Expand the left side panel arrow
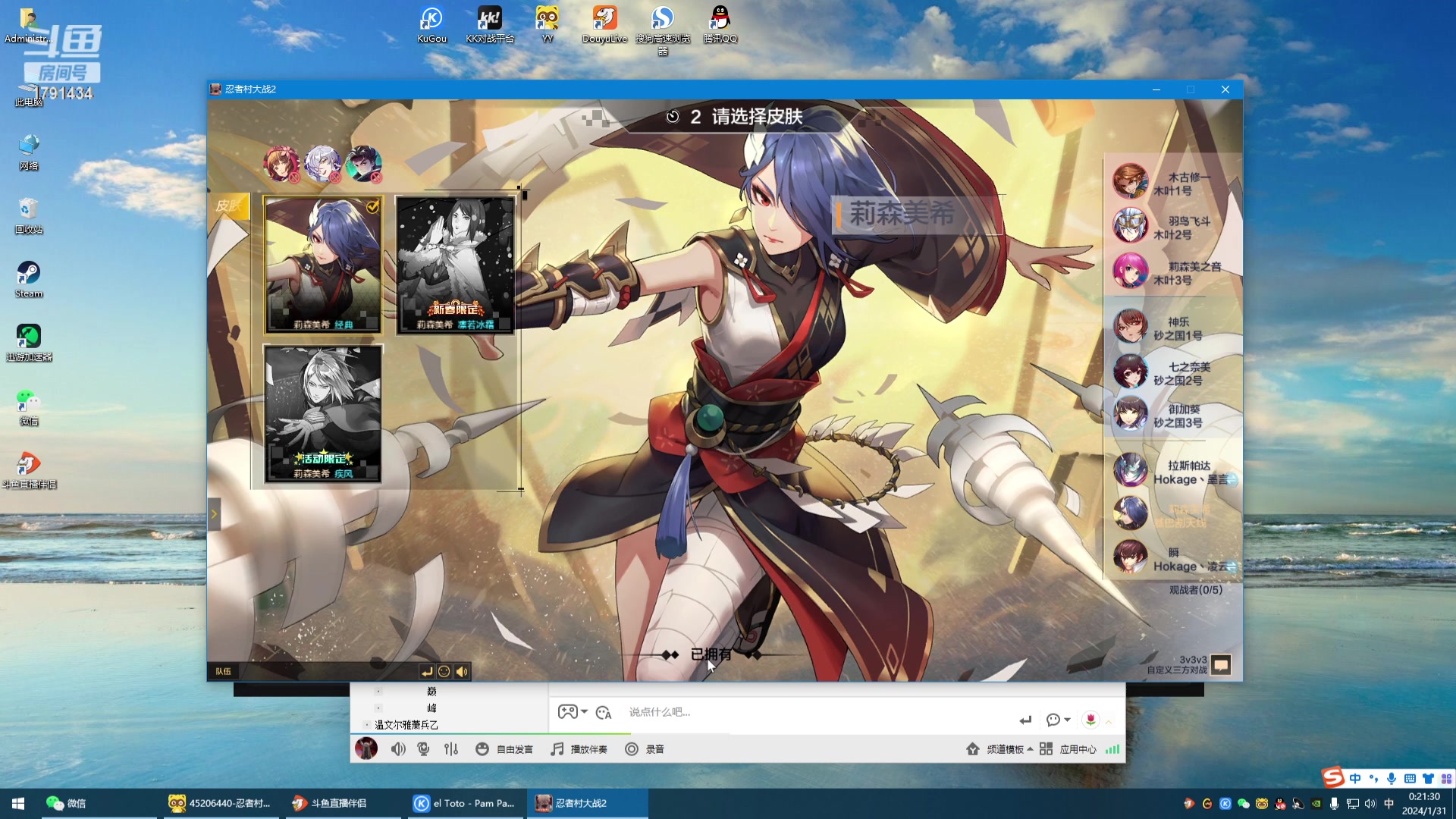This screenshot has height=819, width=1456. pos(214,514)
